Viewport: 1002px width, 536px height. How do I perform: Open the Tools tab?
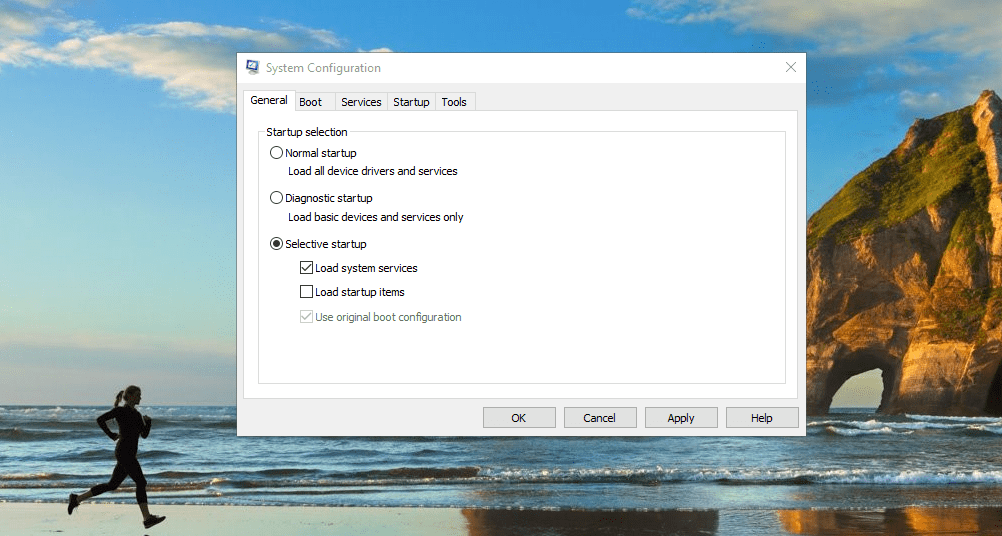coord(454,102)
